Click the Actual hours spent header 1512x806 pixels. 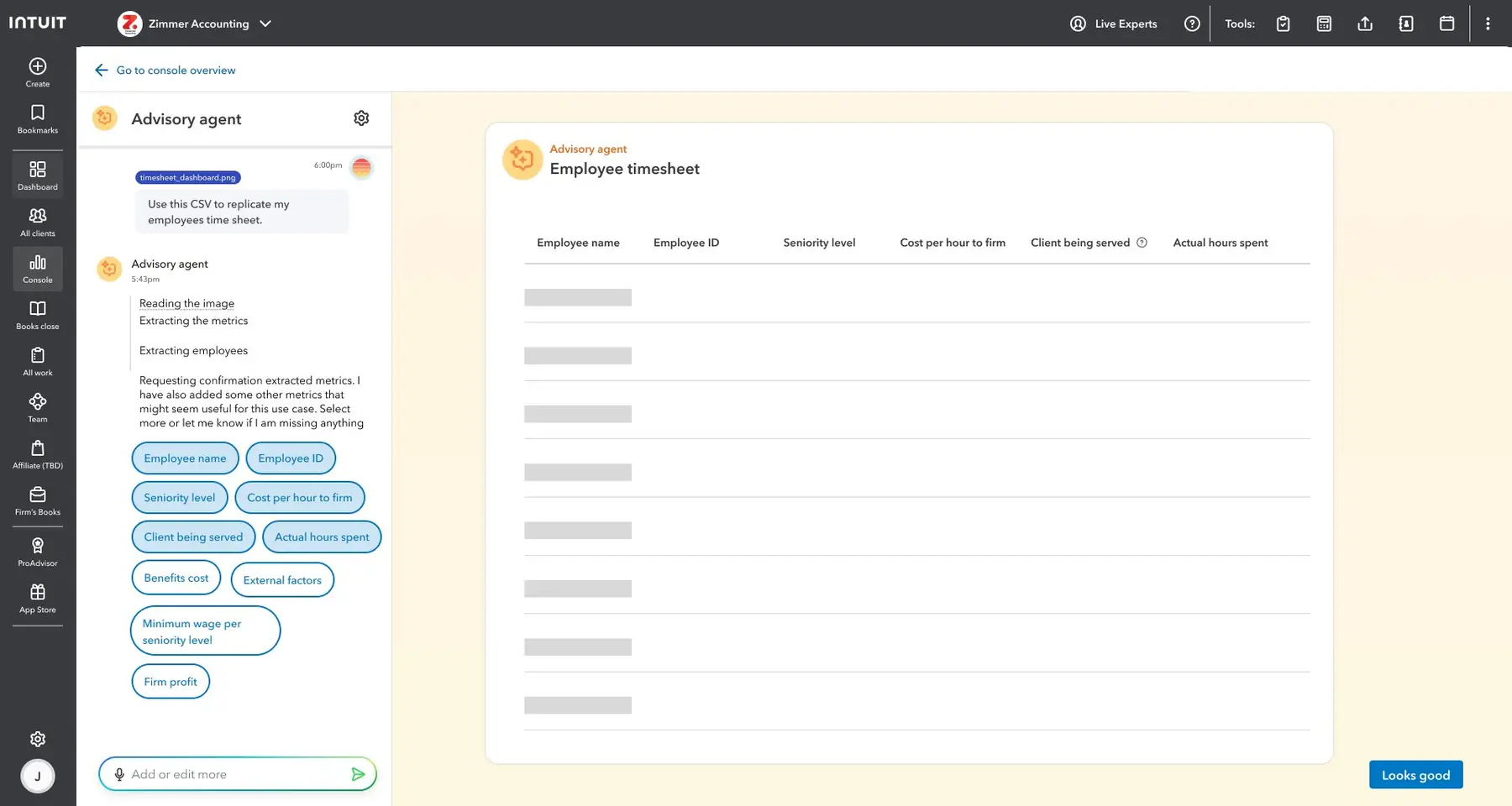coord(1221,243)
